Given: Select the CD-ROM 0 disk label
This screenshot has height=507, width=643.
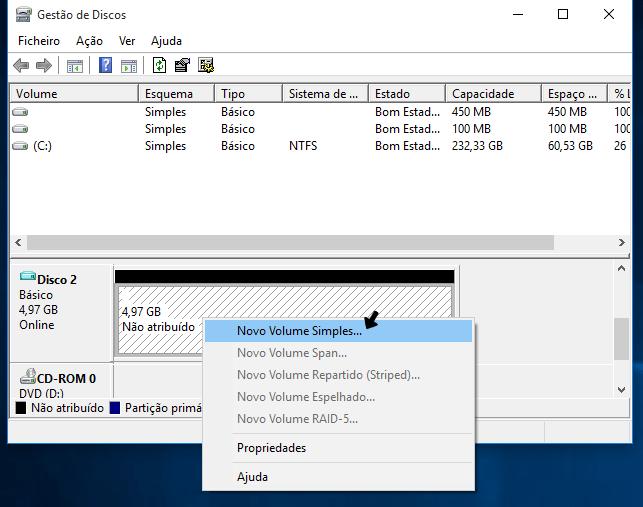Looking at the screenshot, I should pyautogui.click(x=66, y=379).
